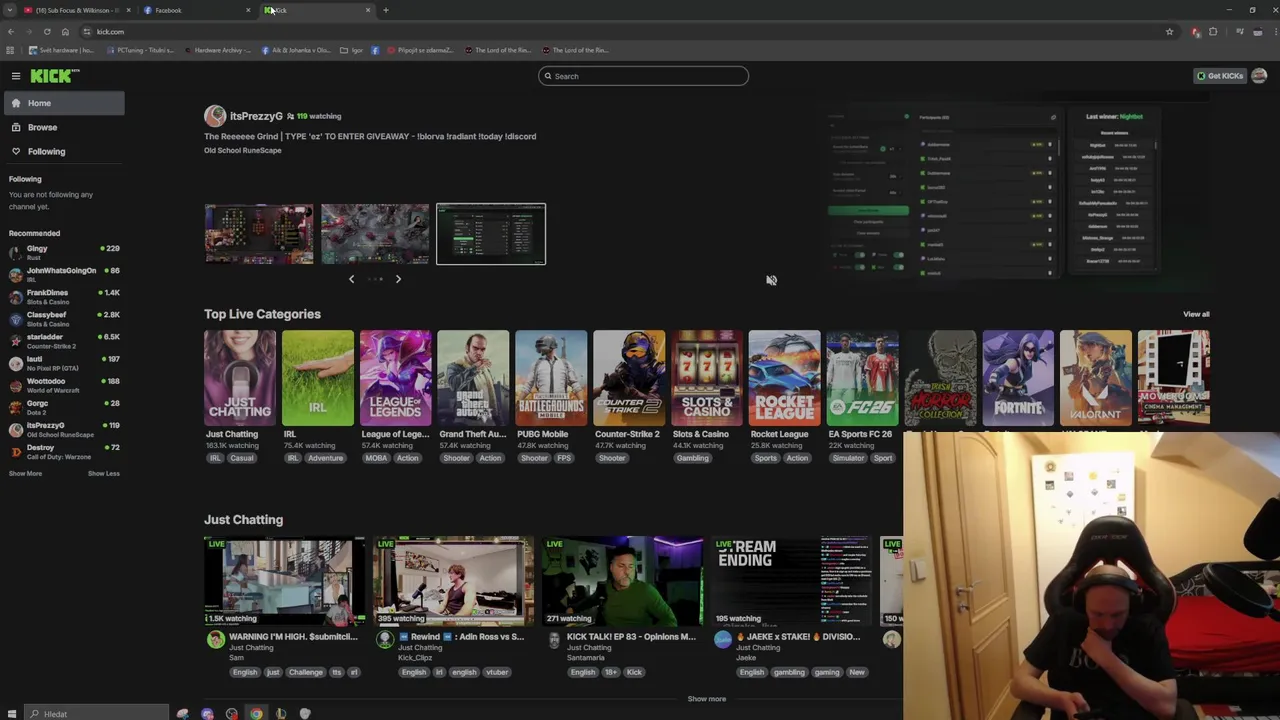
Task: Unmute the featured stream player
Action: (x=771, y=280)
